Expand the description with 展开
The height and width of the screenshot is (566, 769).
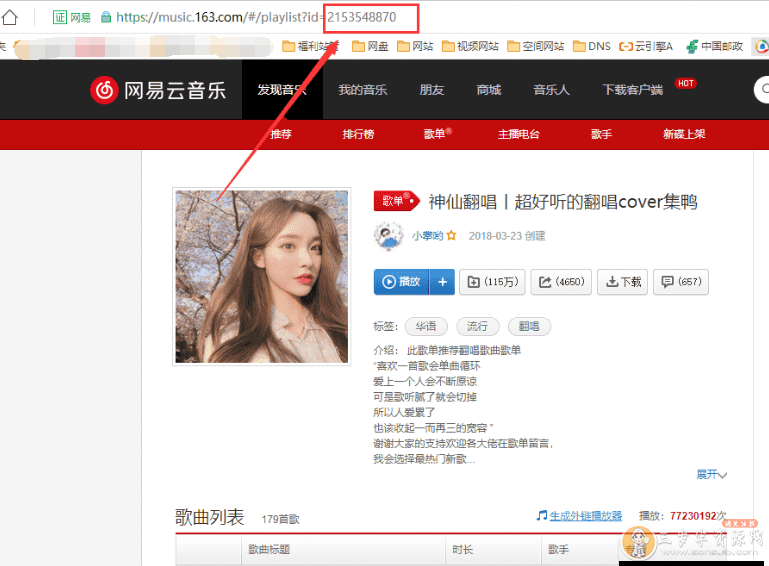click(711, 474)
